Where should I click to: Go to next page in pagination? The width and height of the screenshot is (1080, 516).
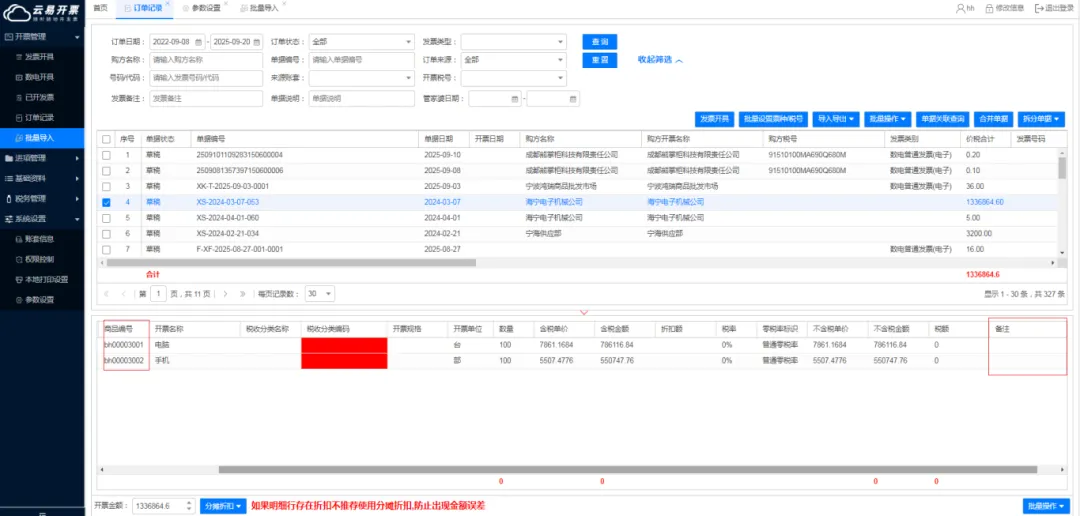coord(227,294)
